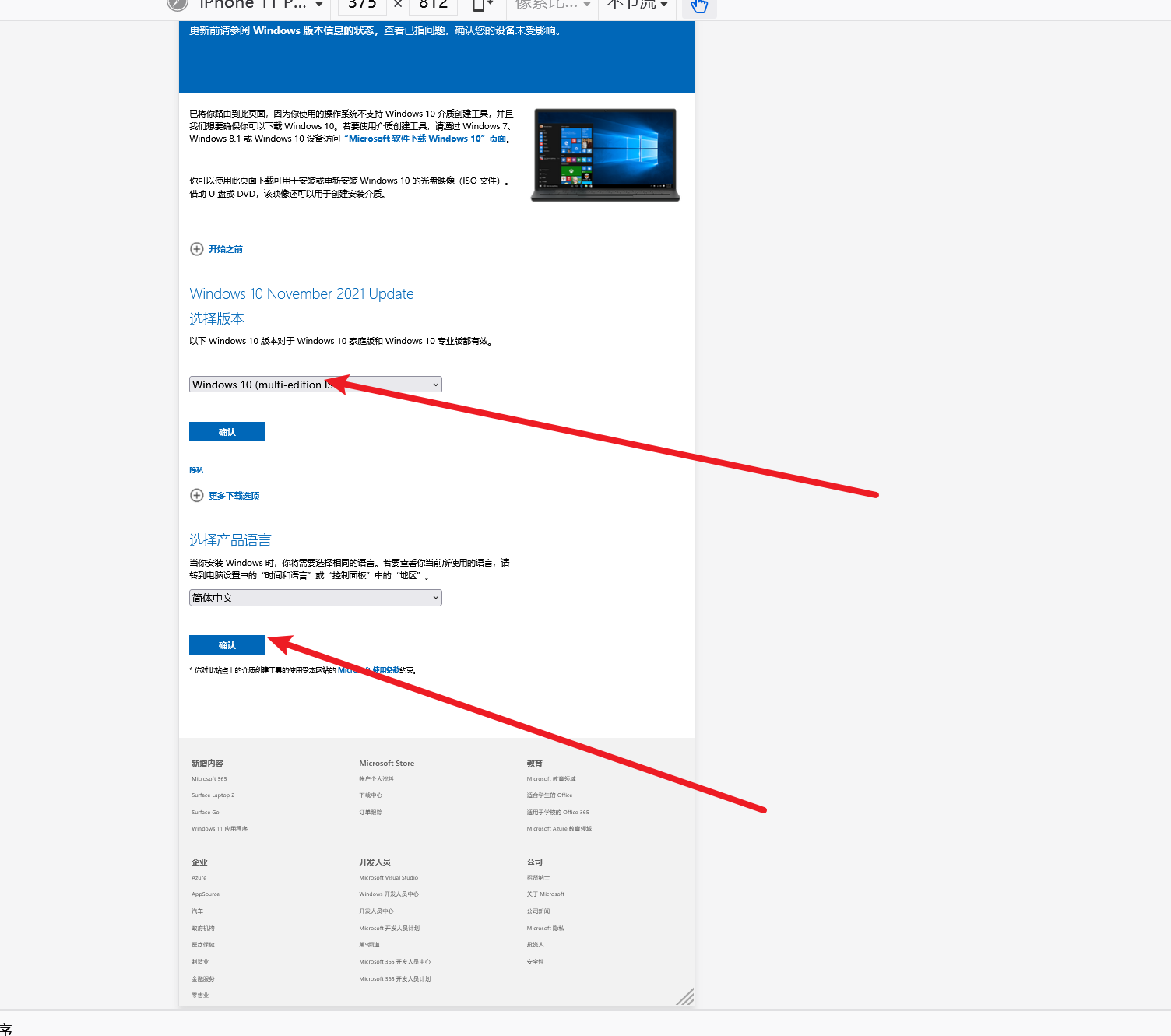The width and height of the screenshot is (1171, 1036).
Task: Open the Surface Laptop 2 footer link
Action: (x=213, y=795)
